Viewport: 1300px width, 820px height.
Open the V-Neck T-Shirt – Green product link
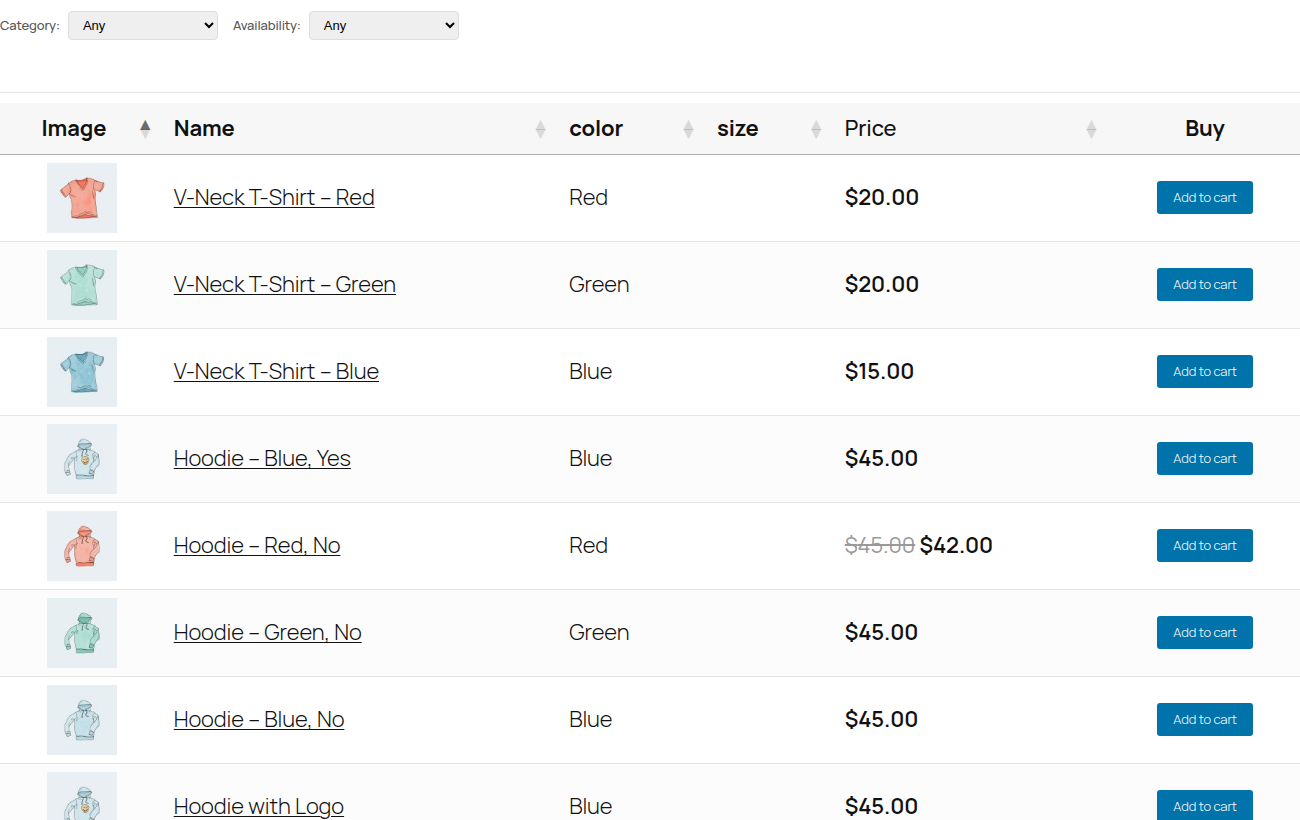pos(285,285)
